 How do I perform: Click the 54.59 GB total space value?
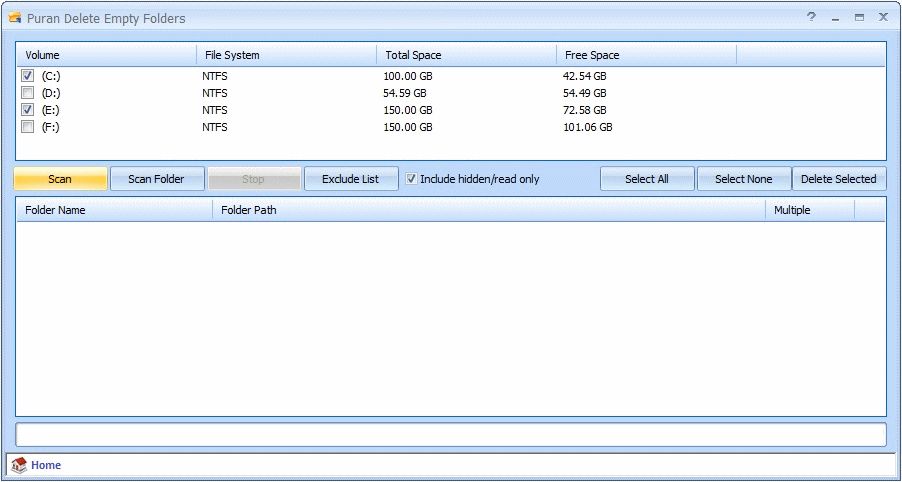coord(405,93)
